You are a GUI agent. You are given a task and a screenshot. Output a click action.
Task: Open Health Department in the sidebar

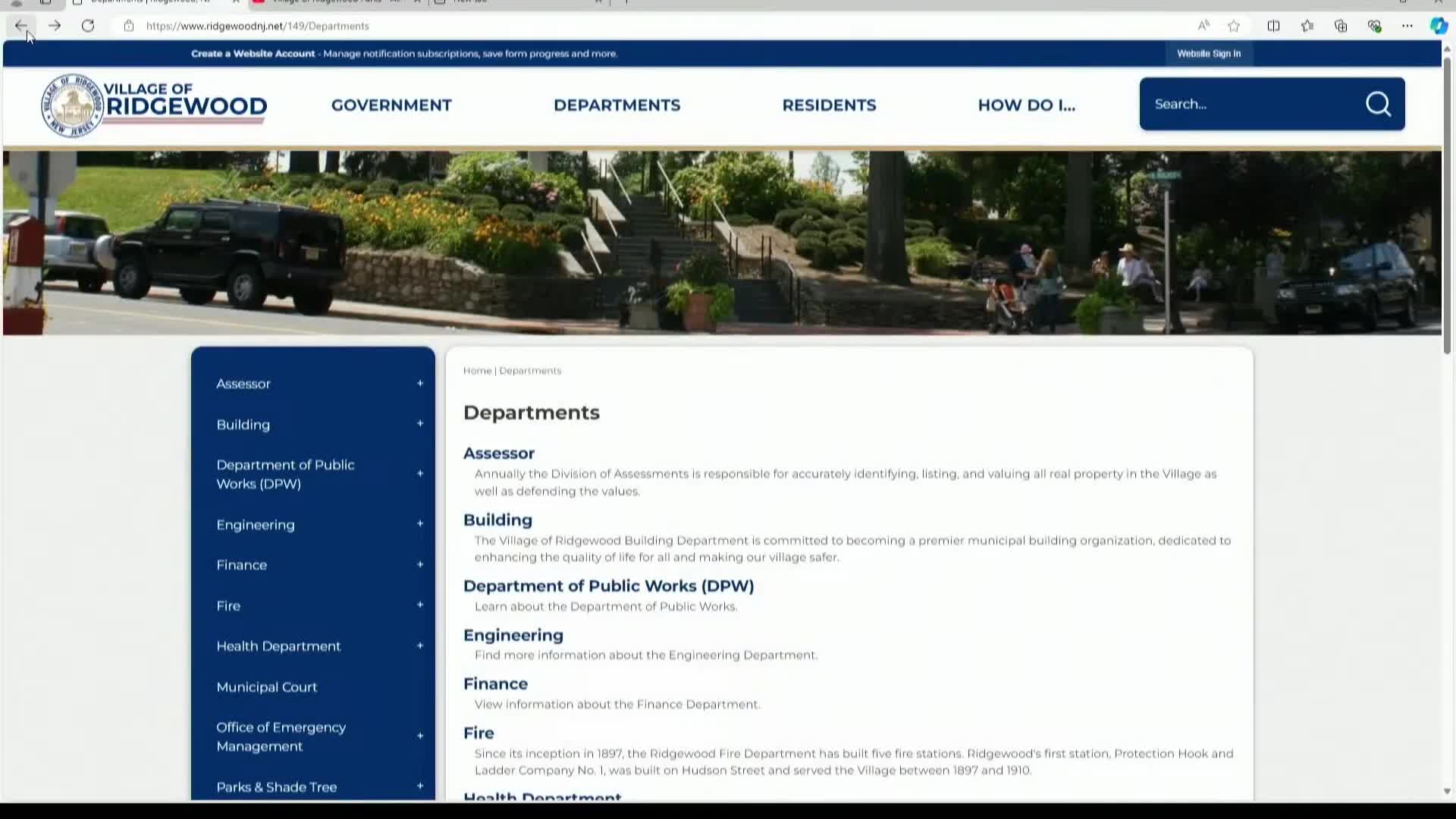278,646
